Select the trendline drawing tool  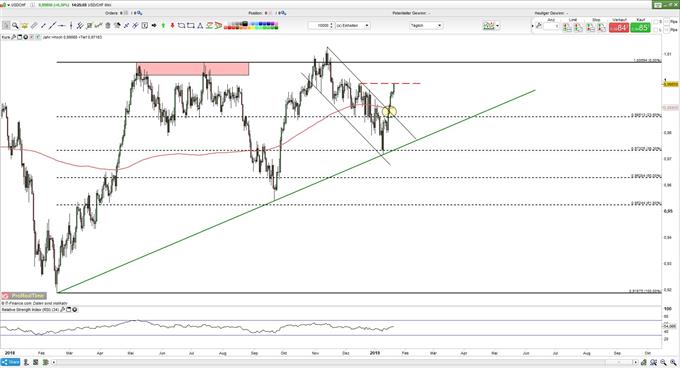pyautogui.click(x=52, y=26)
